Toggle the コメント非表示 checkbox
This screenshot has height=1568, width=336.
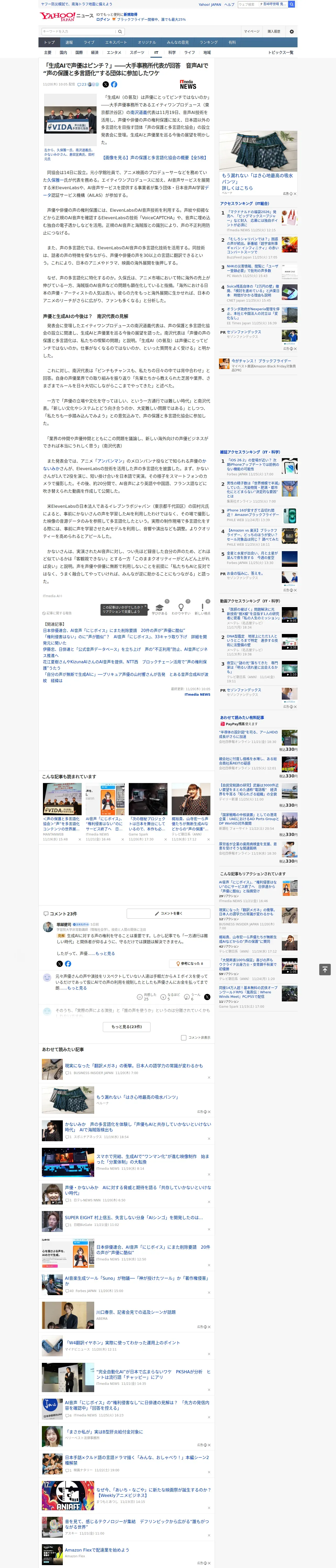click(x=183, y=1037)
